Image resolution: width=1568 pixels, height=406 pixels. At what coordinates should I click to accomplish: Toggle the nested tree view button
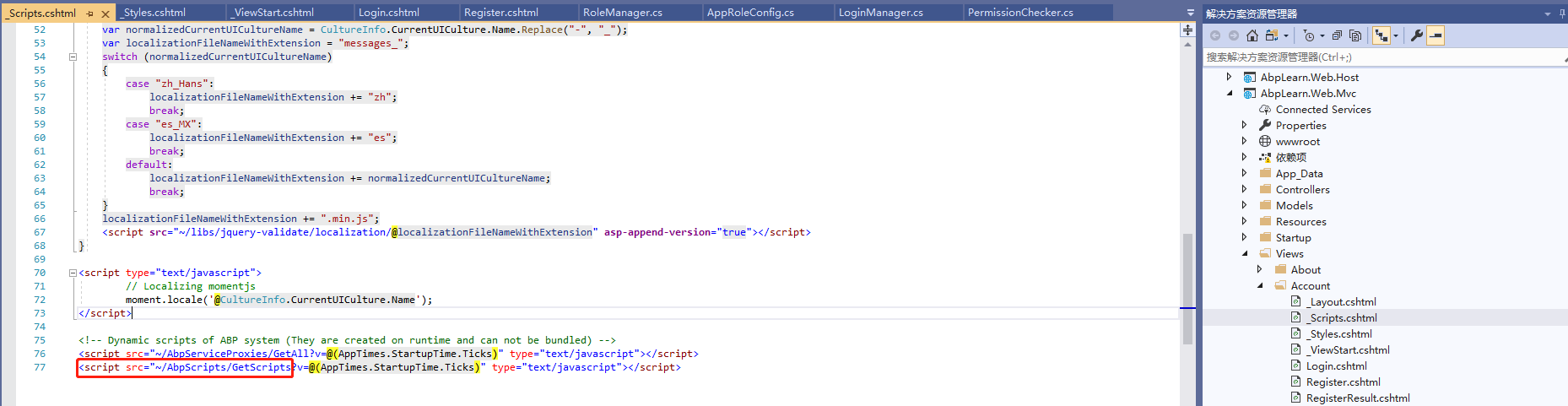[x=1381, y=35]
